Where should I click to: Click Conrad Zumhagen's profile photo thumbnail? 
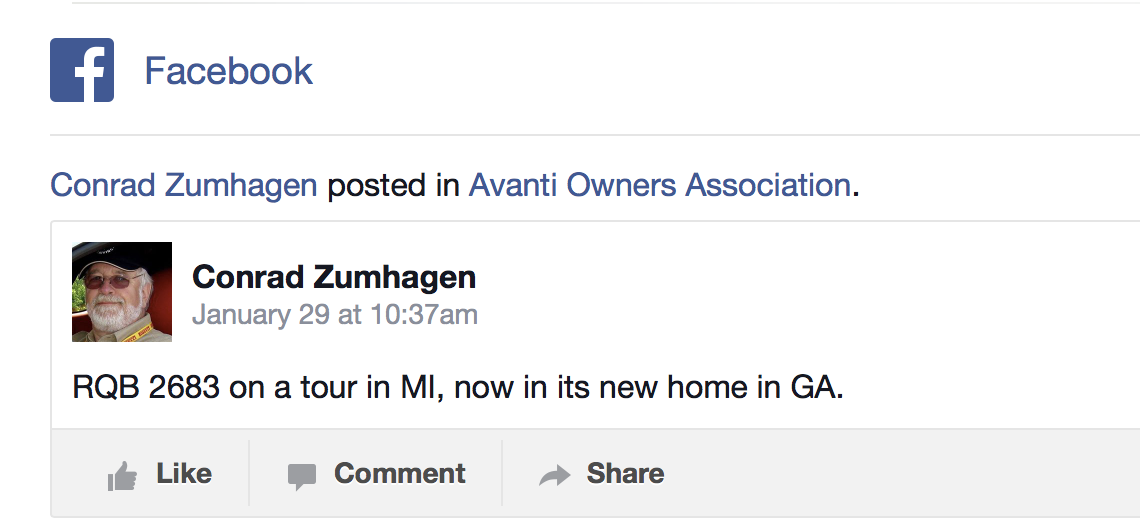[x=122, y=292]
